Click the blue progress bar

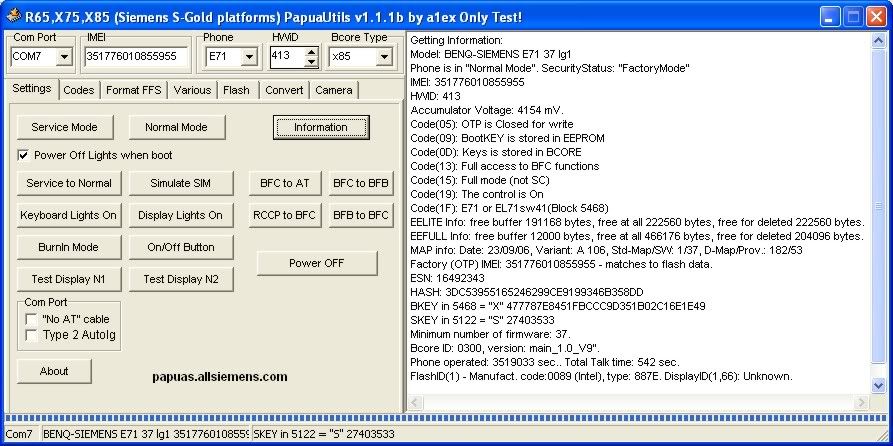[x=445, y=418]
